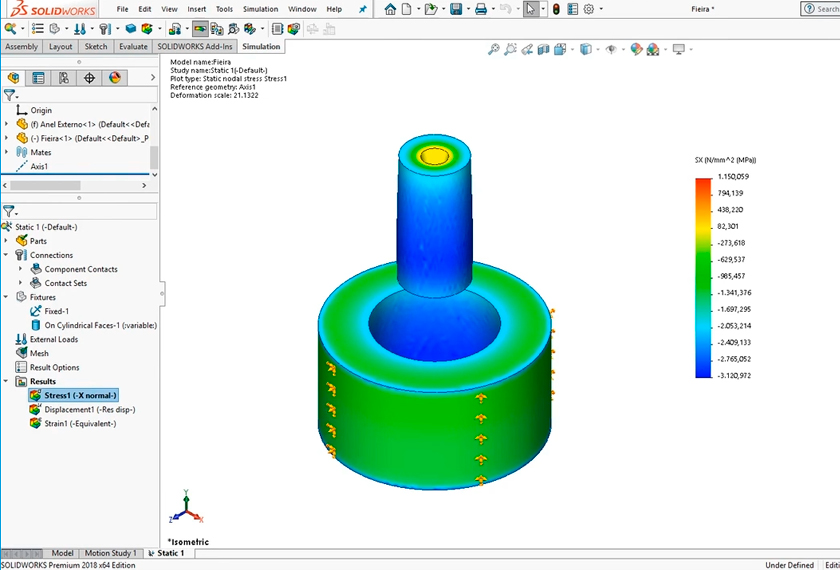Toggle the Hide/Show Items eye icon
This screenshot has height=570, width=840.
click(x=610, y=49)
